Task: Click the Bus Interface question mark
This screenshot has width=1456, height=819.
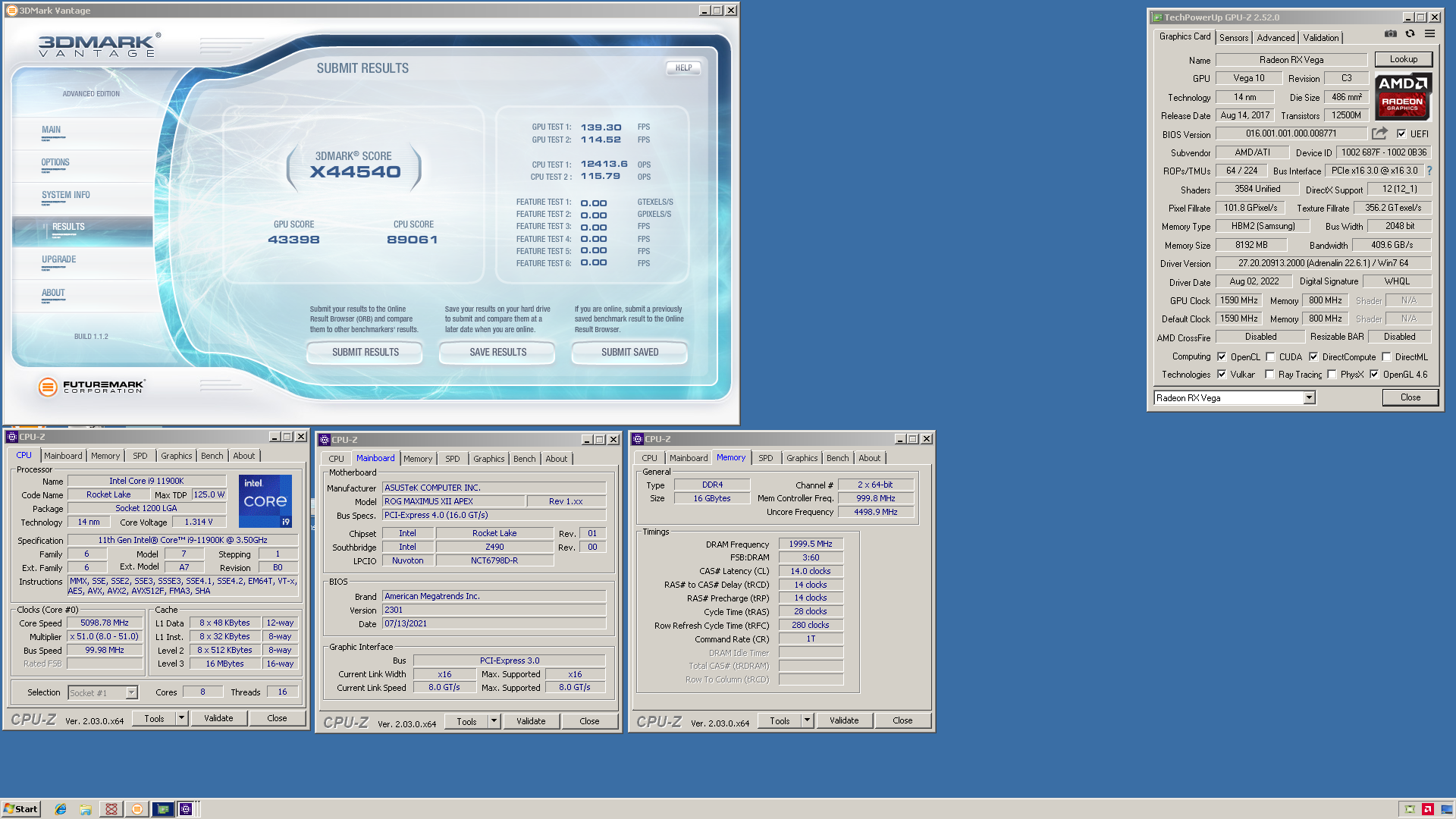Action: (1429, 171)
